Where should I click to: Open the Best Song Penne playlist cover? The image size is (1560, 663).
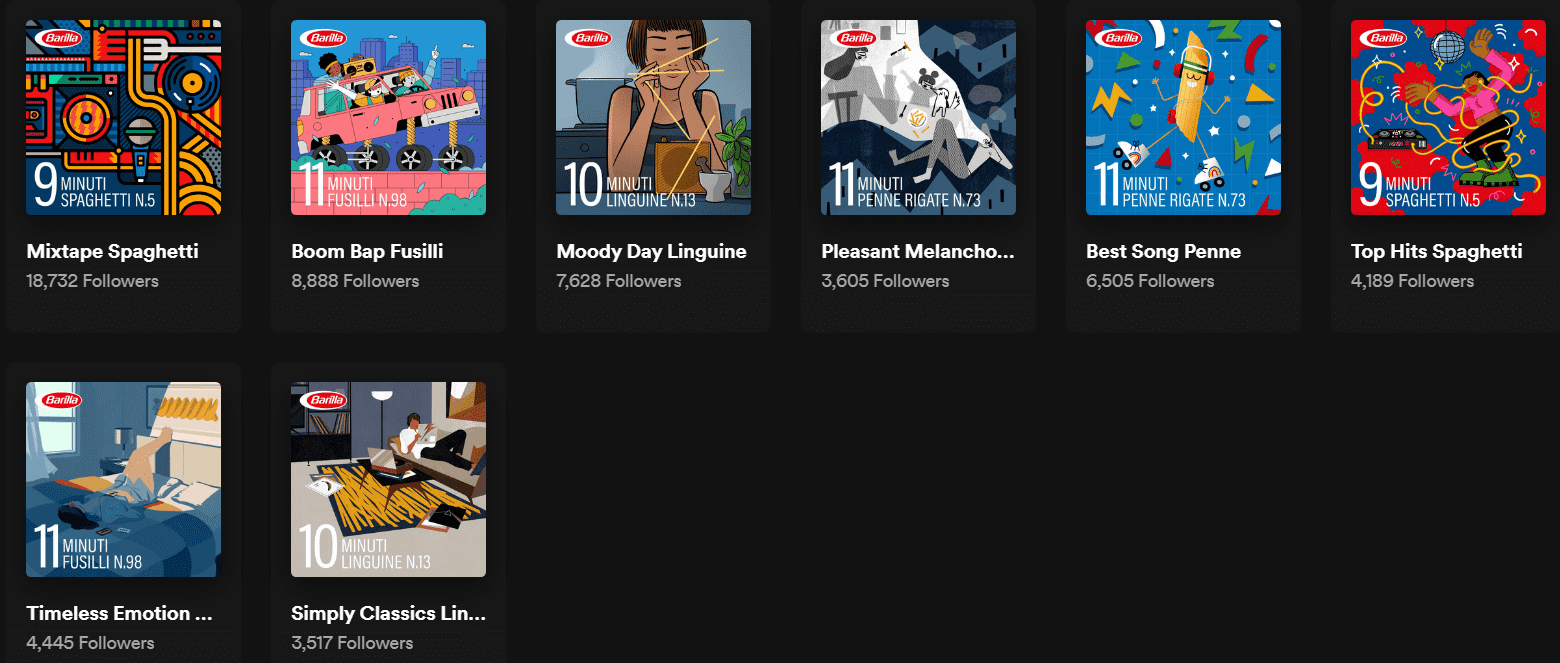[1183, 116]
